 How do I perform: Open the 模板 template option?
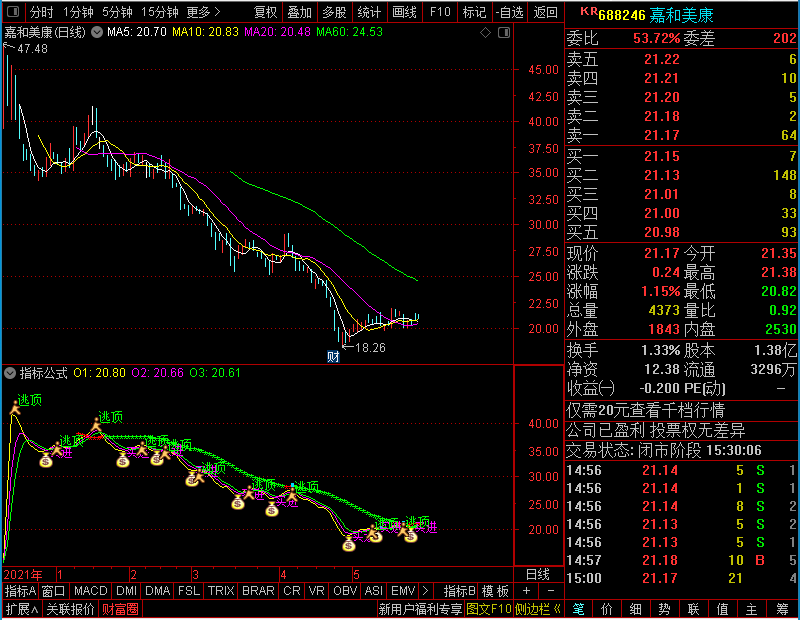point(495,591)
